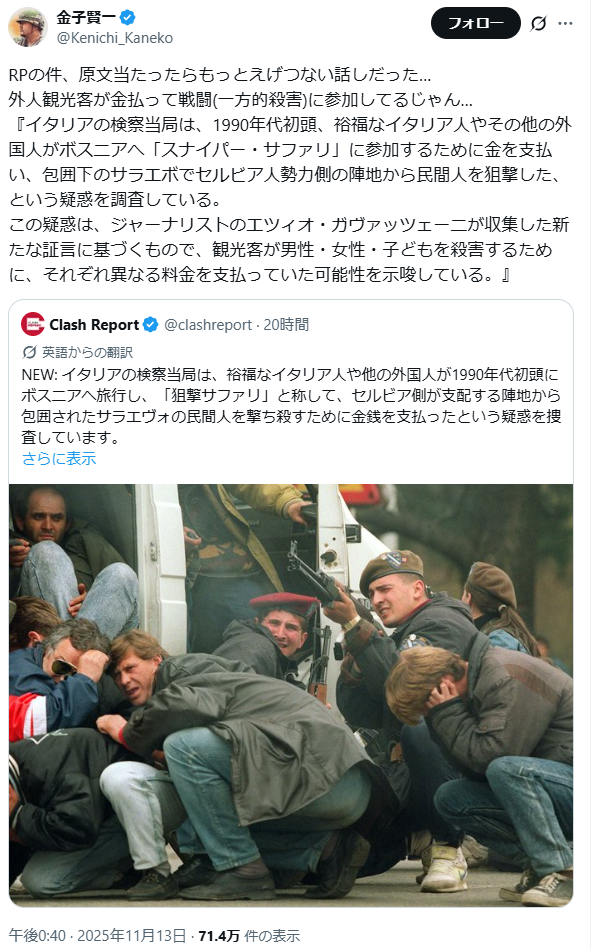
Task: Click the 午後0:40 · 2025年11月13日 timestamp
Action: [97, 936]
